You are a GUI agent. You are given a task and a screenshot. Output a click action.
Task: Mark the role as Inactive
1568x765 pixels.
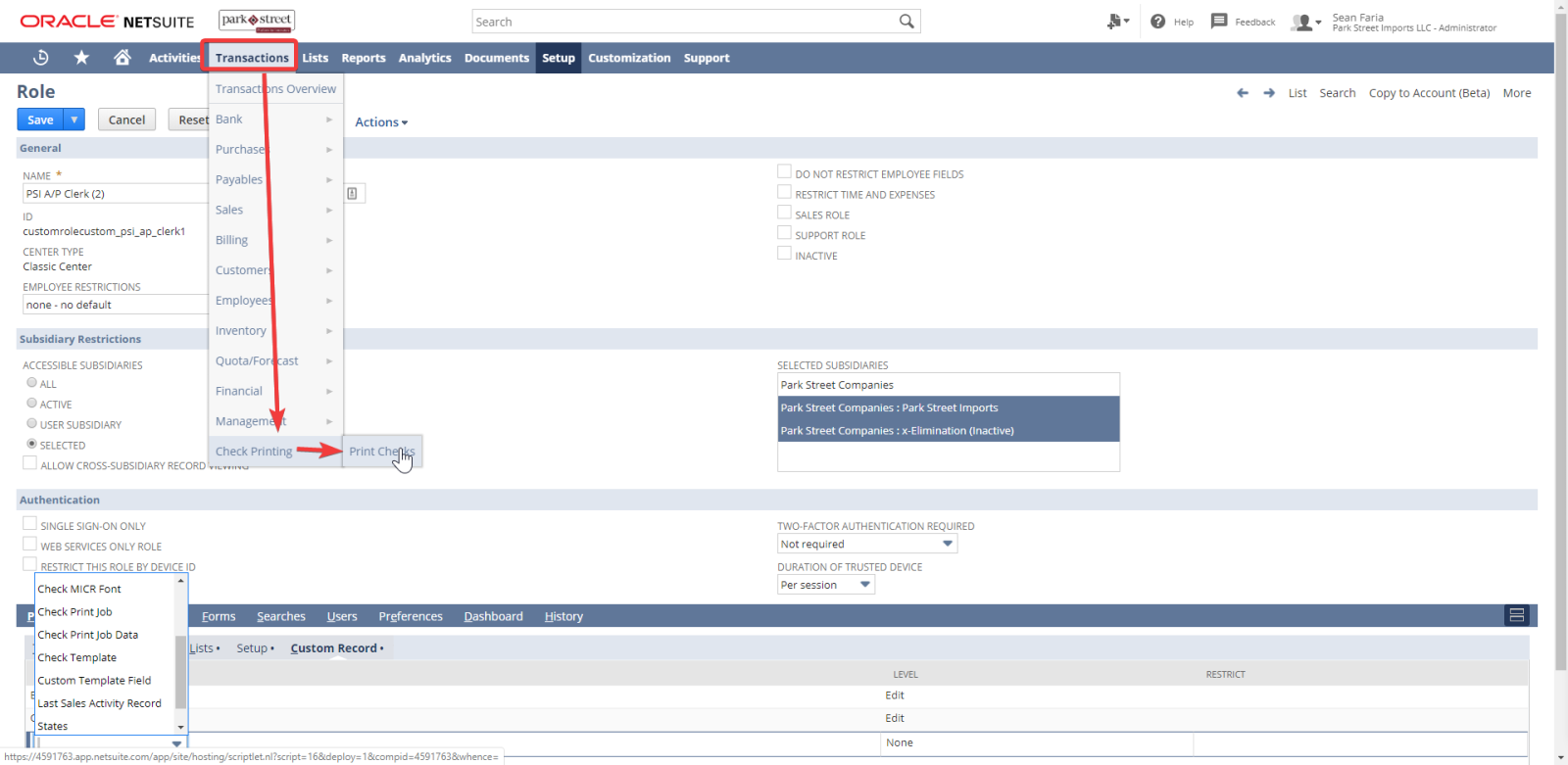point(784,254)
